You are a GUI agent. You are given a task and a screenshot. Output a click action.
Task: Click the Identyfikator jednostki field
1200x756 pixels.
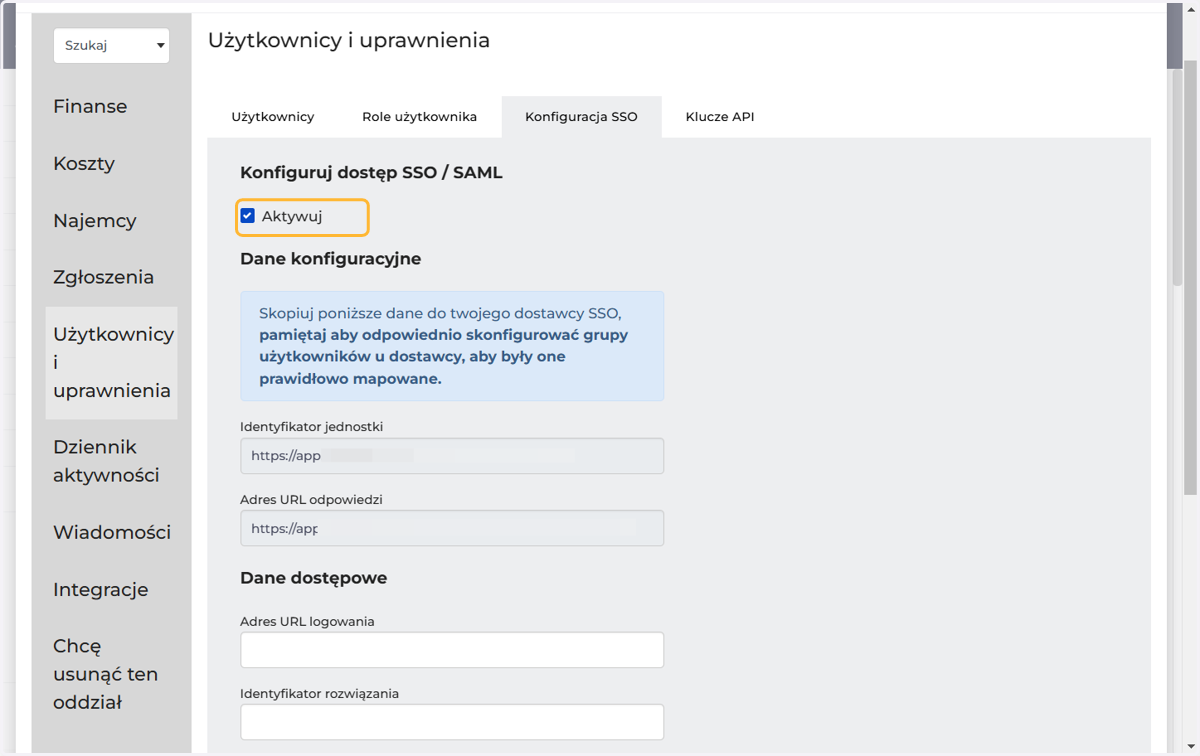tap(452, 456)
